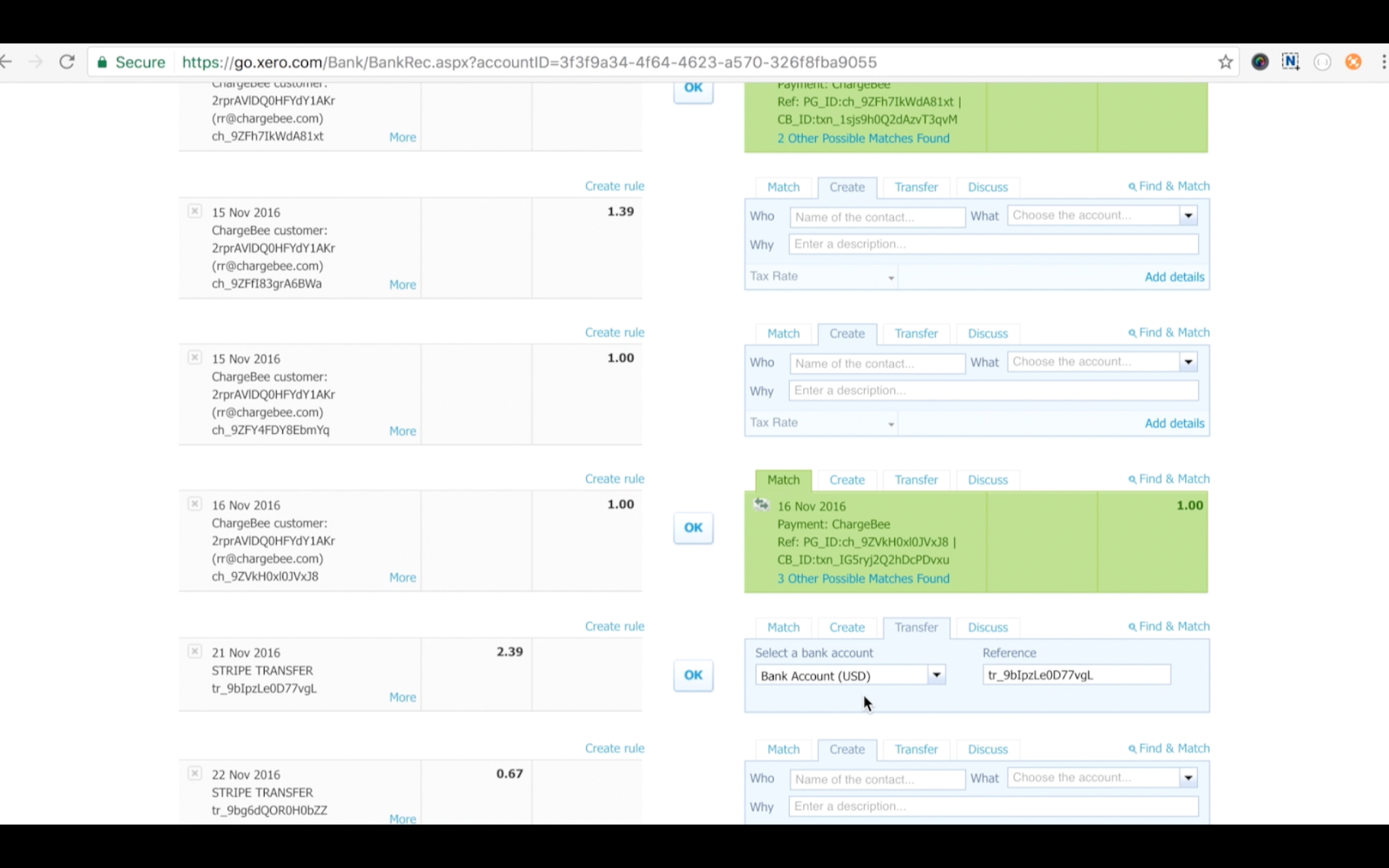Image resolution: width=1389 pixels, height=868 pixels.
Task: Click the Reference field with tr_9bIpzLe0D77vgL
Action: click(1076, 675)
